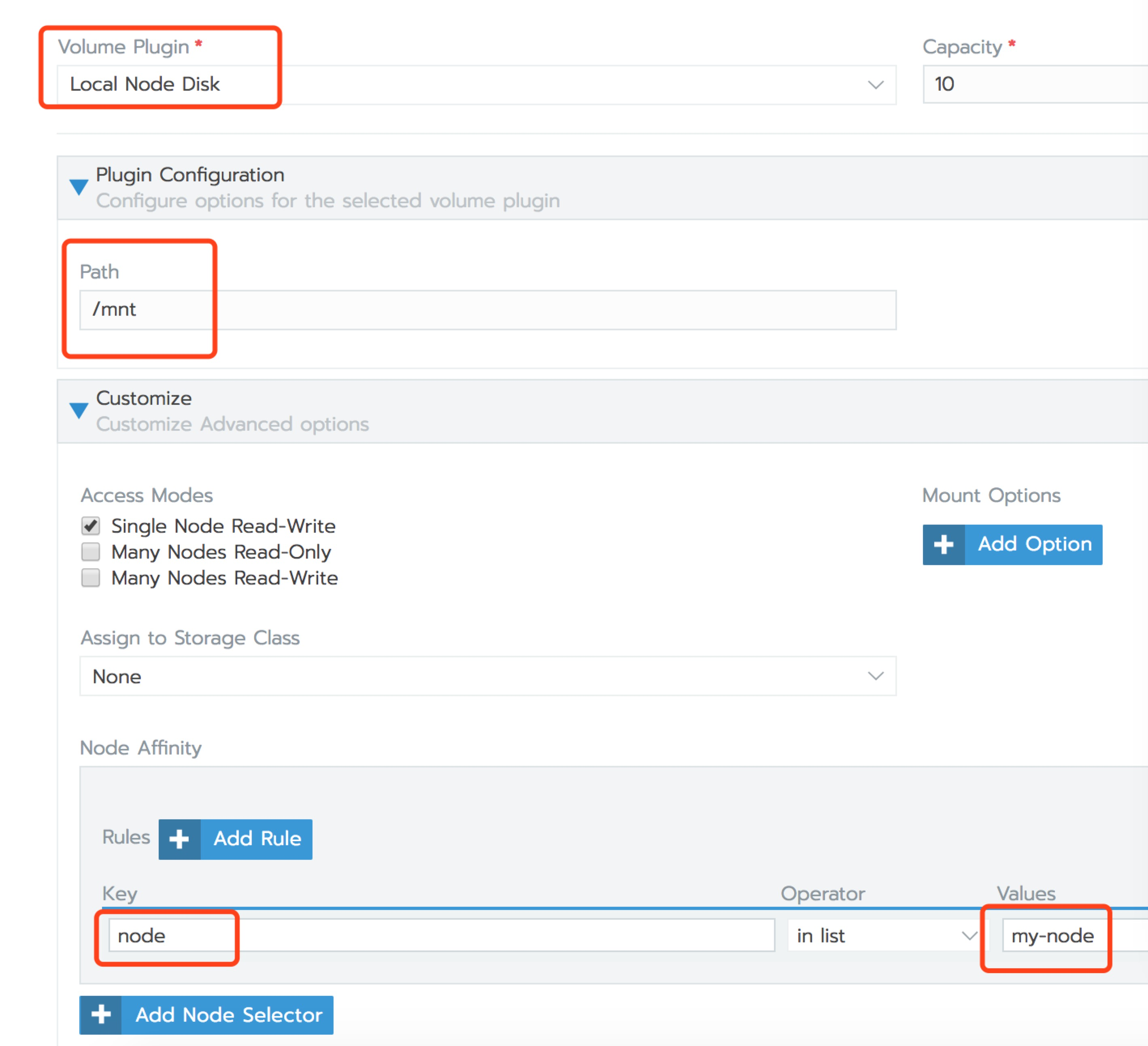Enable Many Nodes Read-Only access mode
The image size is (1148, 1046).
pos(91,552)
